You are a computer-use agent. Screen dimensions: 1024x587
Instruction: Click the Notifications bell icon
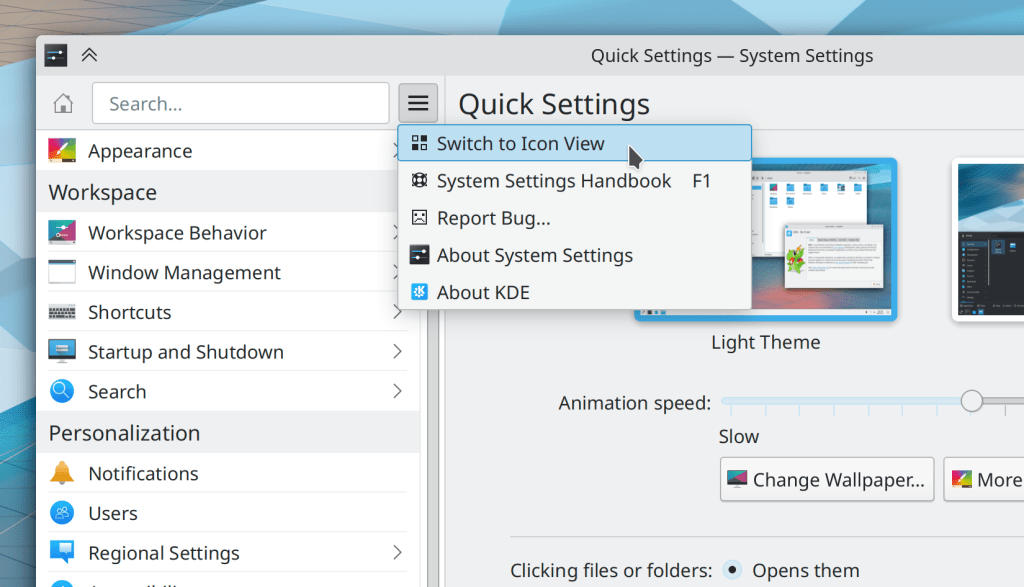pos(62,473)
